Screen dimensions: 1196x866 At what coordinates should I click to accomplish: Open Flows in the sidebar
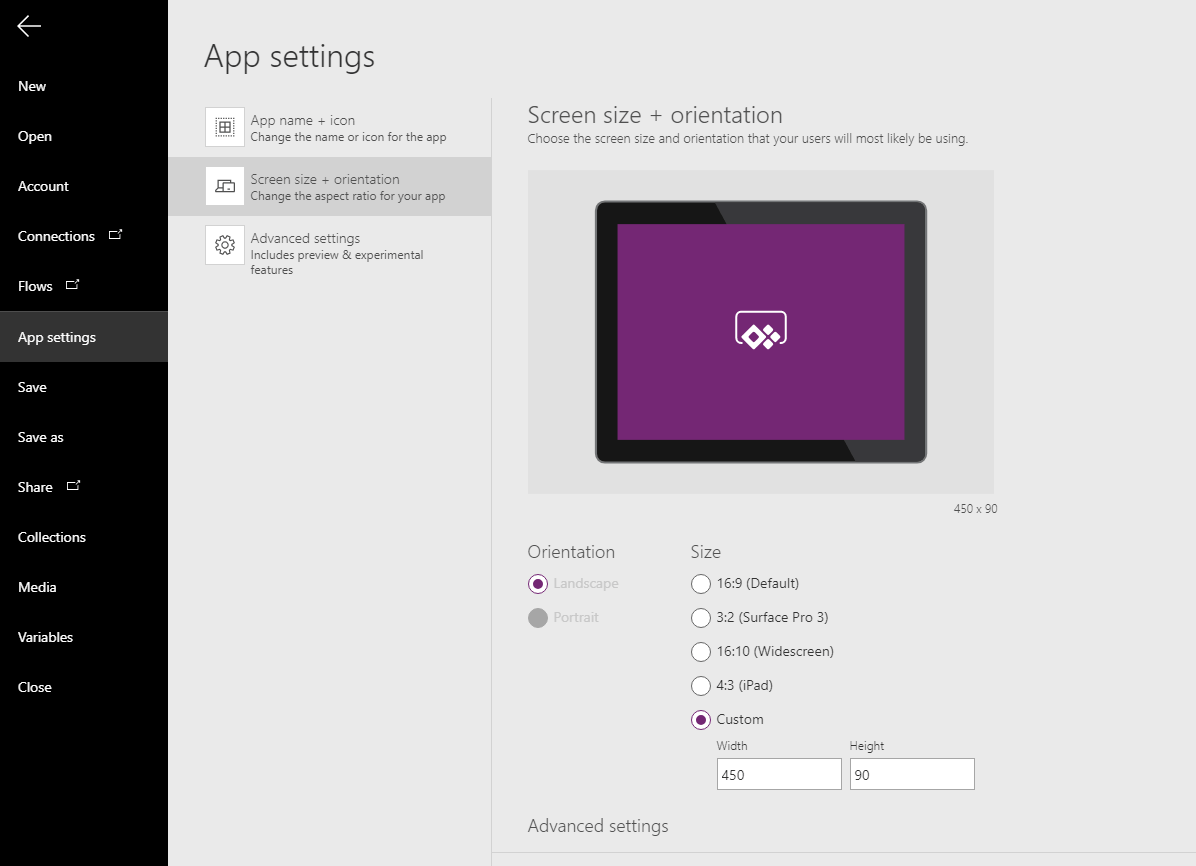(x=84, y=286)
